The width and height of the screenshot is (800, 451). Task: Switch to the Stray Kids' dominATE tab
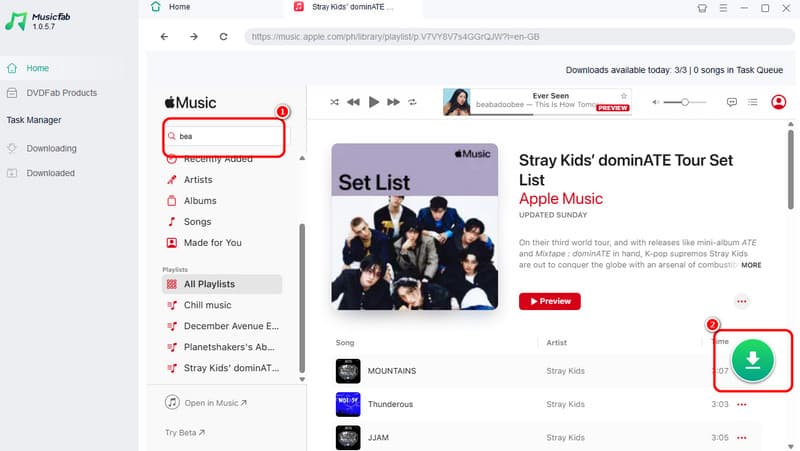[x=352, y=7]
